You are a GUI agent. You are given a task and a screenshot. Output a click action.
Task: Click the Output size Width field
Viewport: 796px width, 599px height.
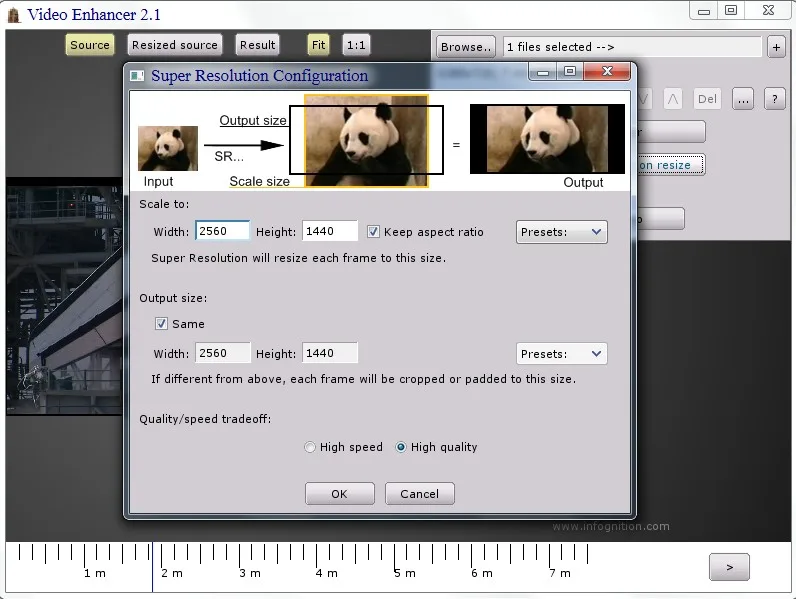[x=223, y=353]
